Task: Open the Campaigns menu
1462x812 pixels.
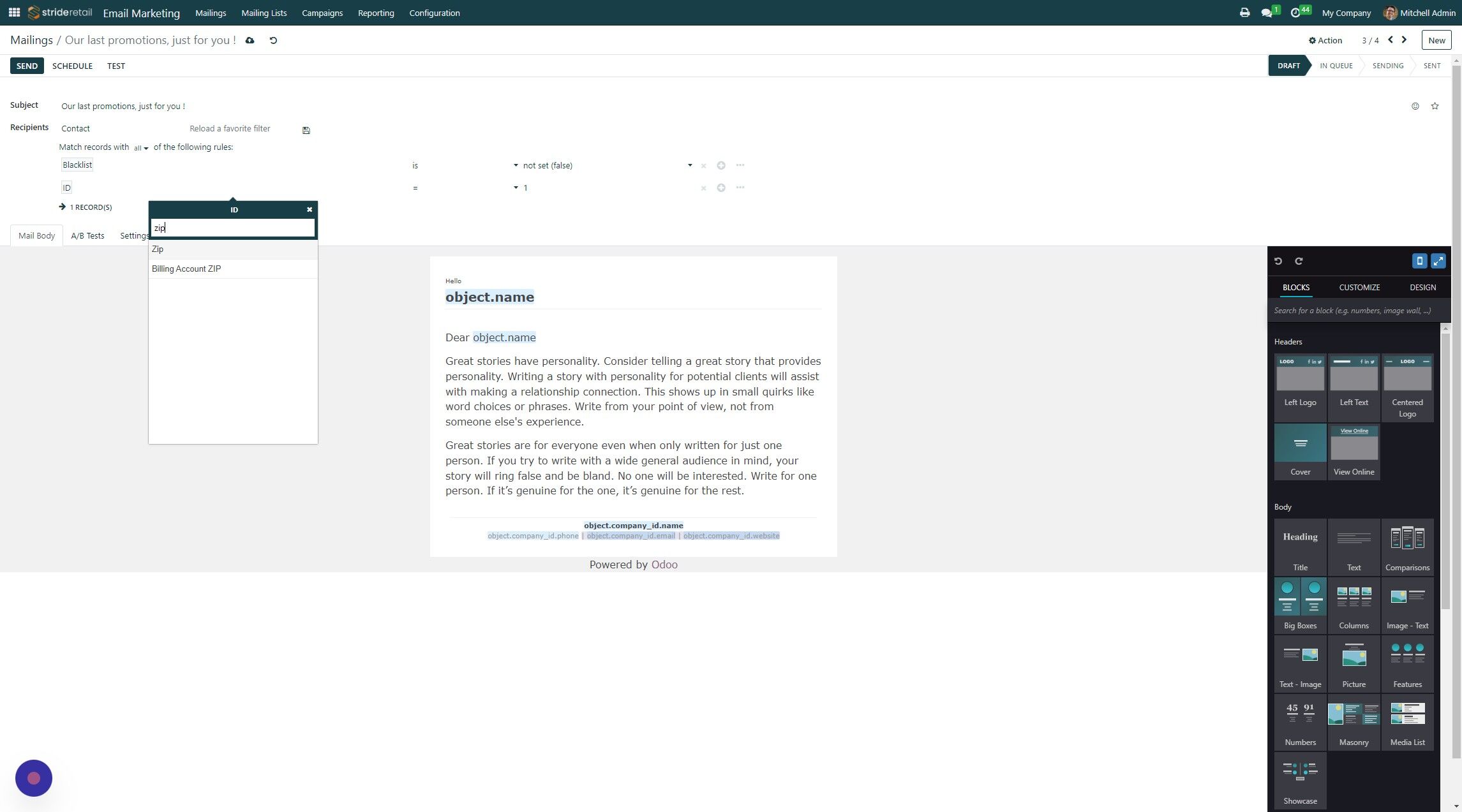Action: pos(322,13)
